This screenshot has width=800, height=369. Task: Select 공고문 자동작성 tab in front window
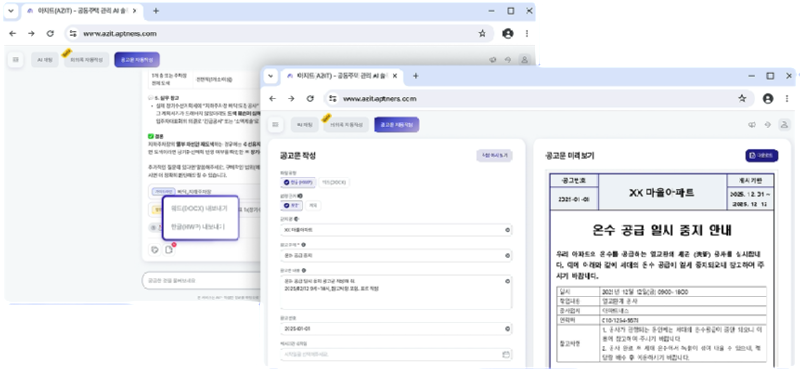pos(396,125)
